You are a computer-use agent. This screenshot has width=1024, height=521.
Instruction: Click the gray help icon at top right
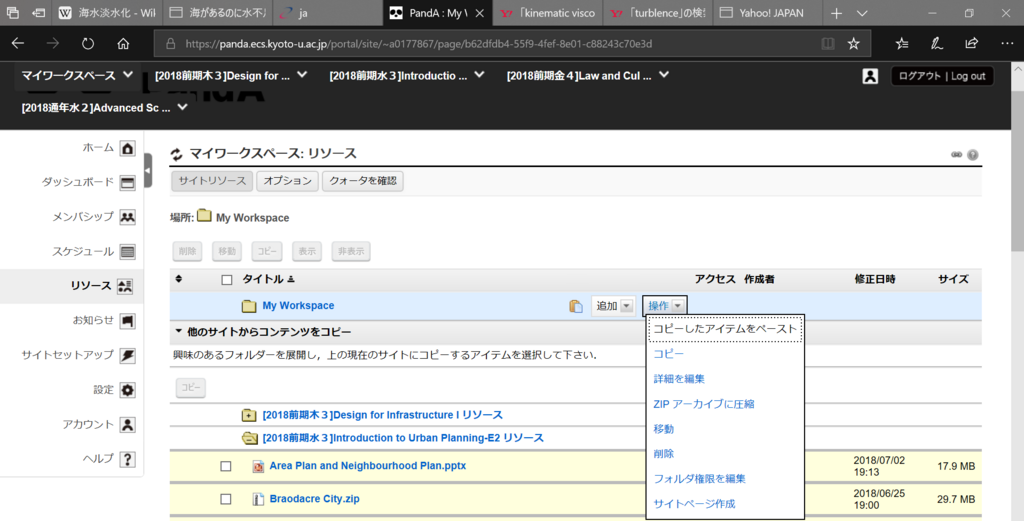coord(972,155)
